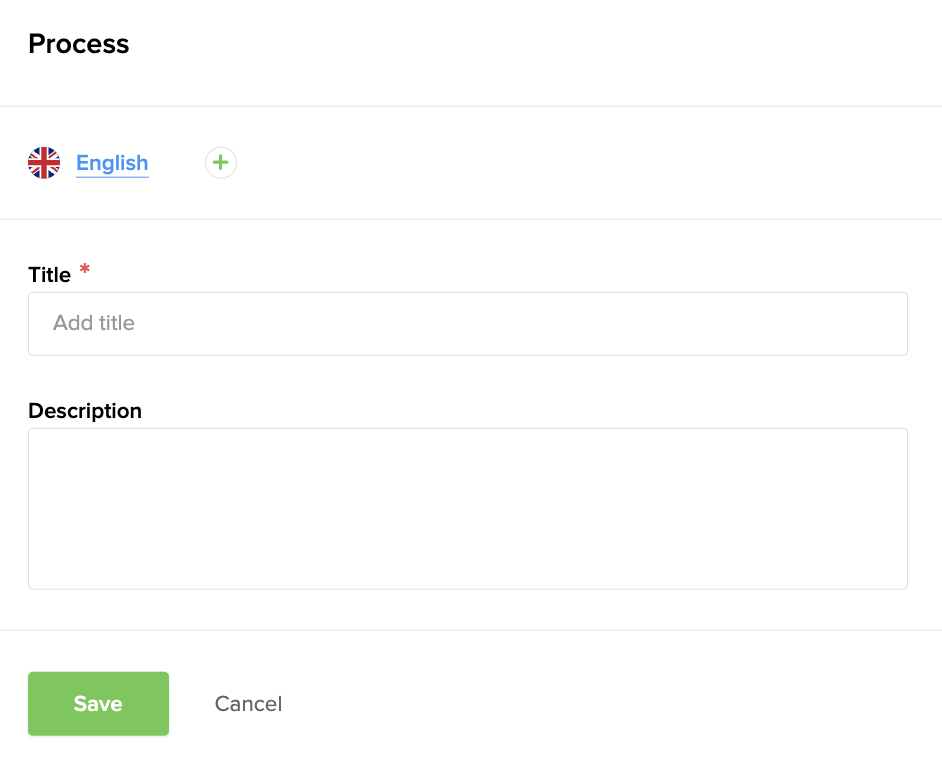Click the Cancel text link
Viewport: 942px width, 762px height.
248,704
